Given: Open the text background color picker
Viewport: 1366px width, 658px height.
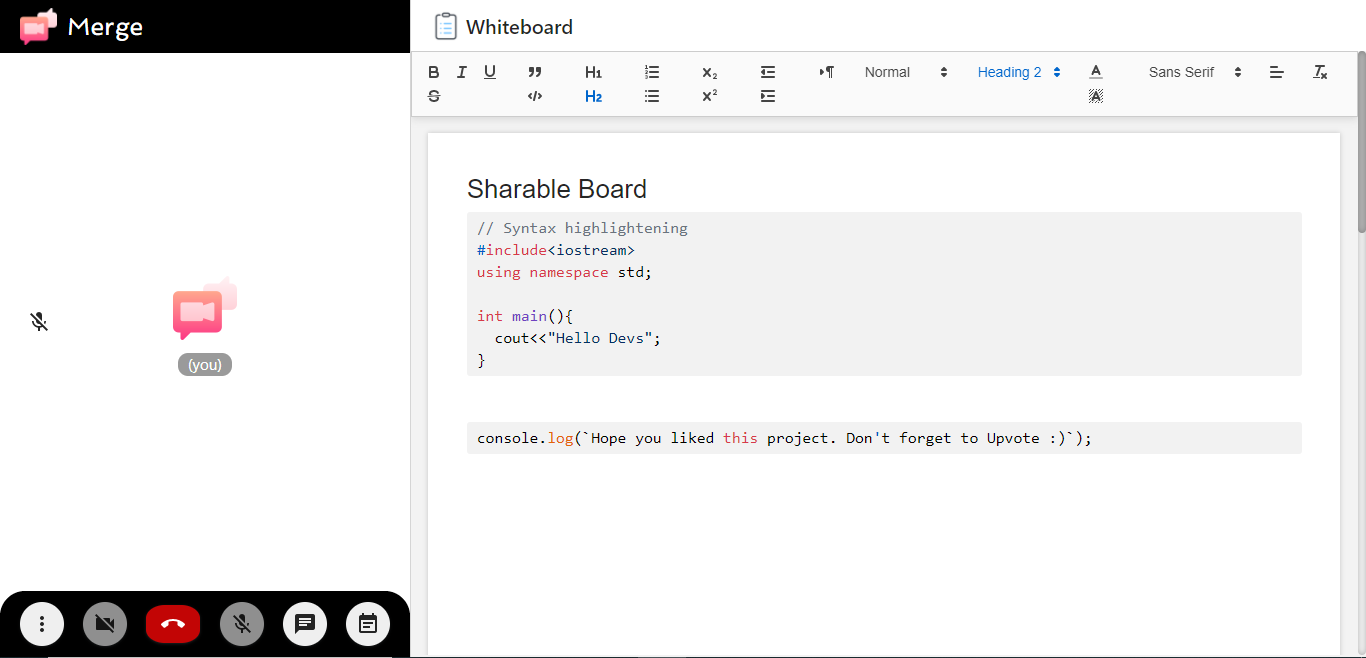Looking at the screenshot, I should (1096, 96).
